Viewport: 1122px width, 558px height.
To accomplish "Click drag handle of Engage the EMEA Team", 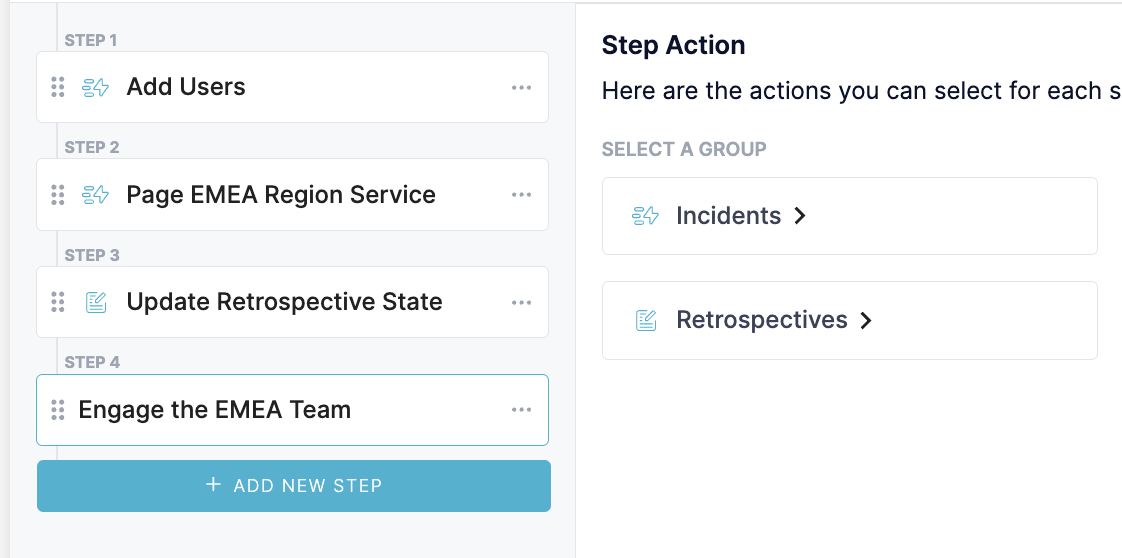I will tap(58, 410).
